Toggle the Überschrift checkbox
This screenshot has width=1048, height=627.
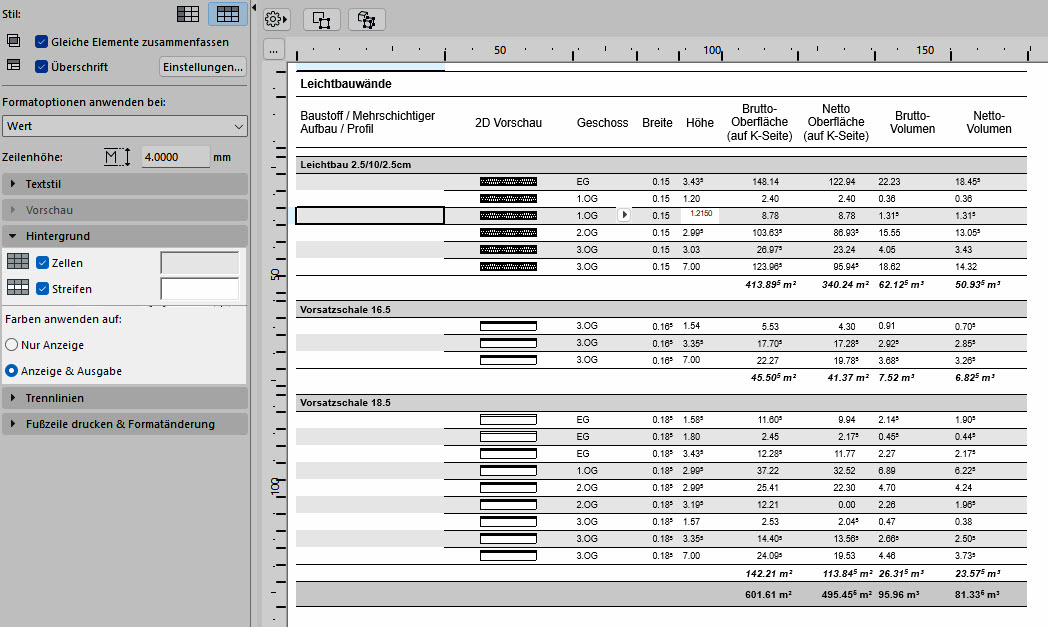[41, 66]
